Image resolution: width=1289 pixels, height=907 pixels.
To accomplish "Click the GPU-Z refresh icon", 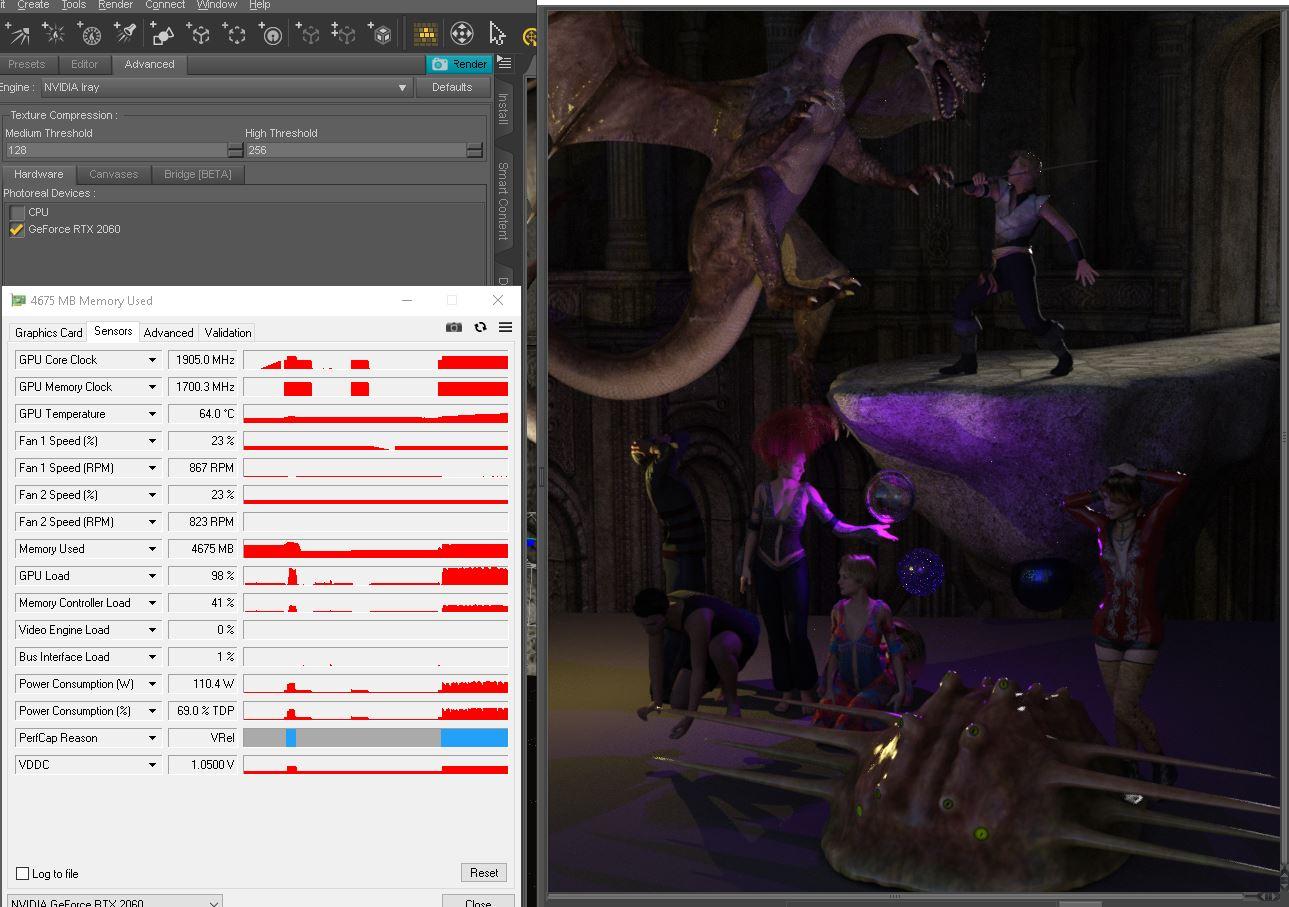I will 480,327.
